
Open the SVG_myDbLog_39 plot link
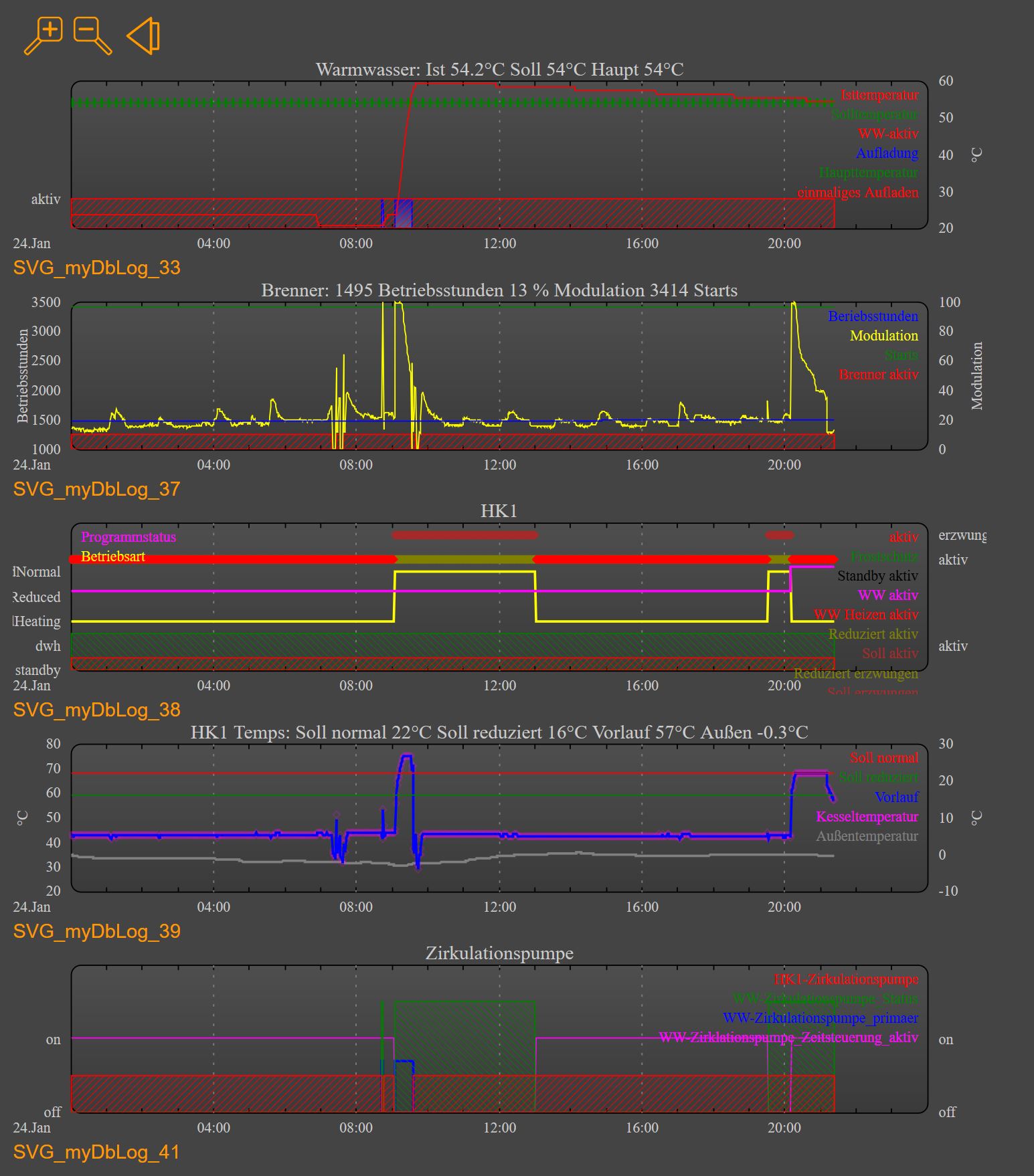pyautogui.click(x=97, y=931)
